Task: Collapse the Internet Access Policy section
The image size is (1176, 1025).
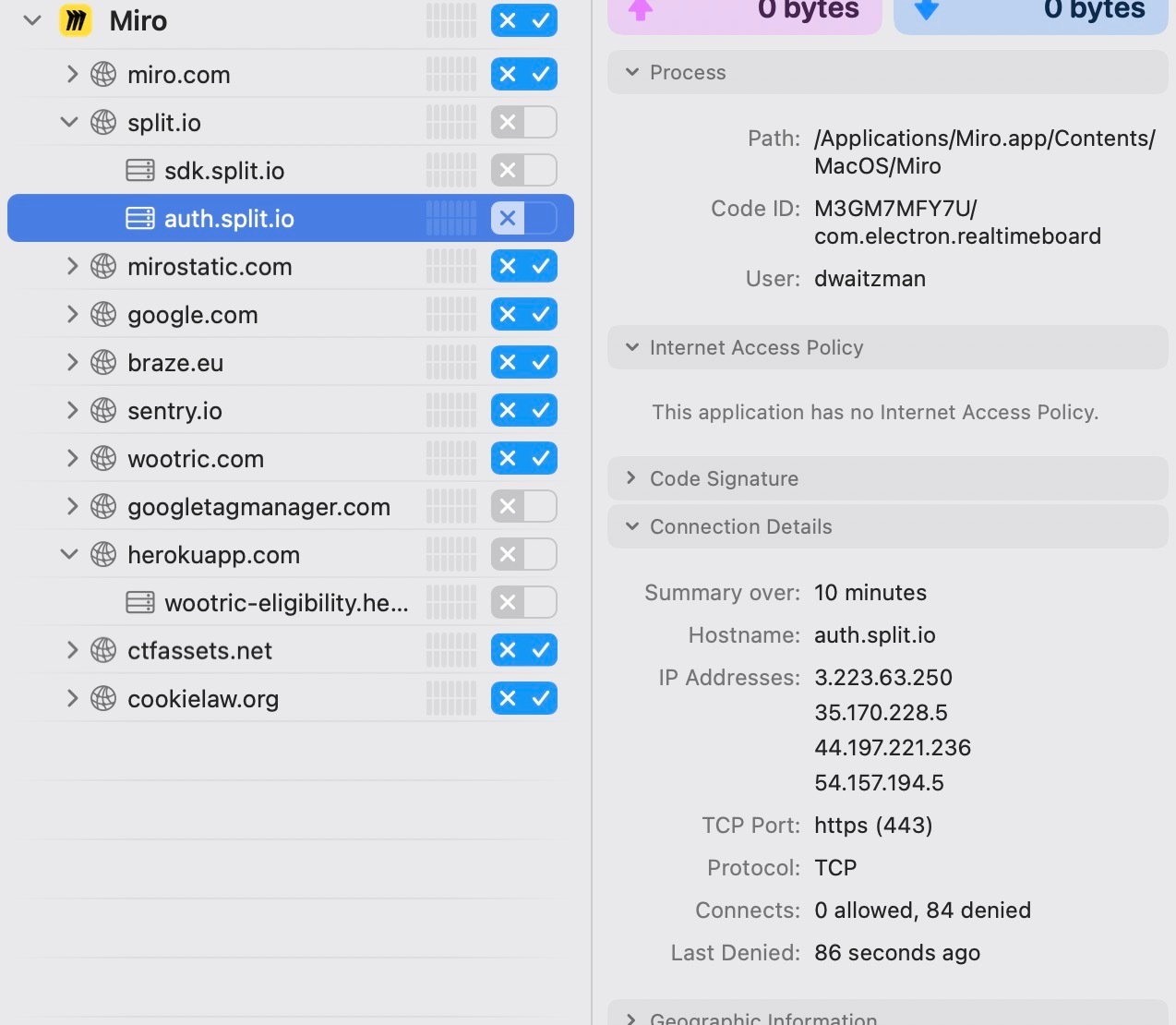Action: (632, 347)
